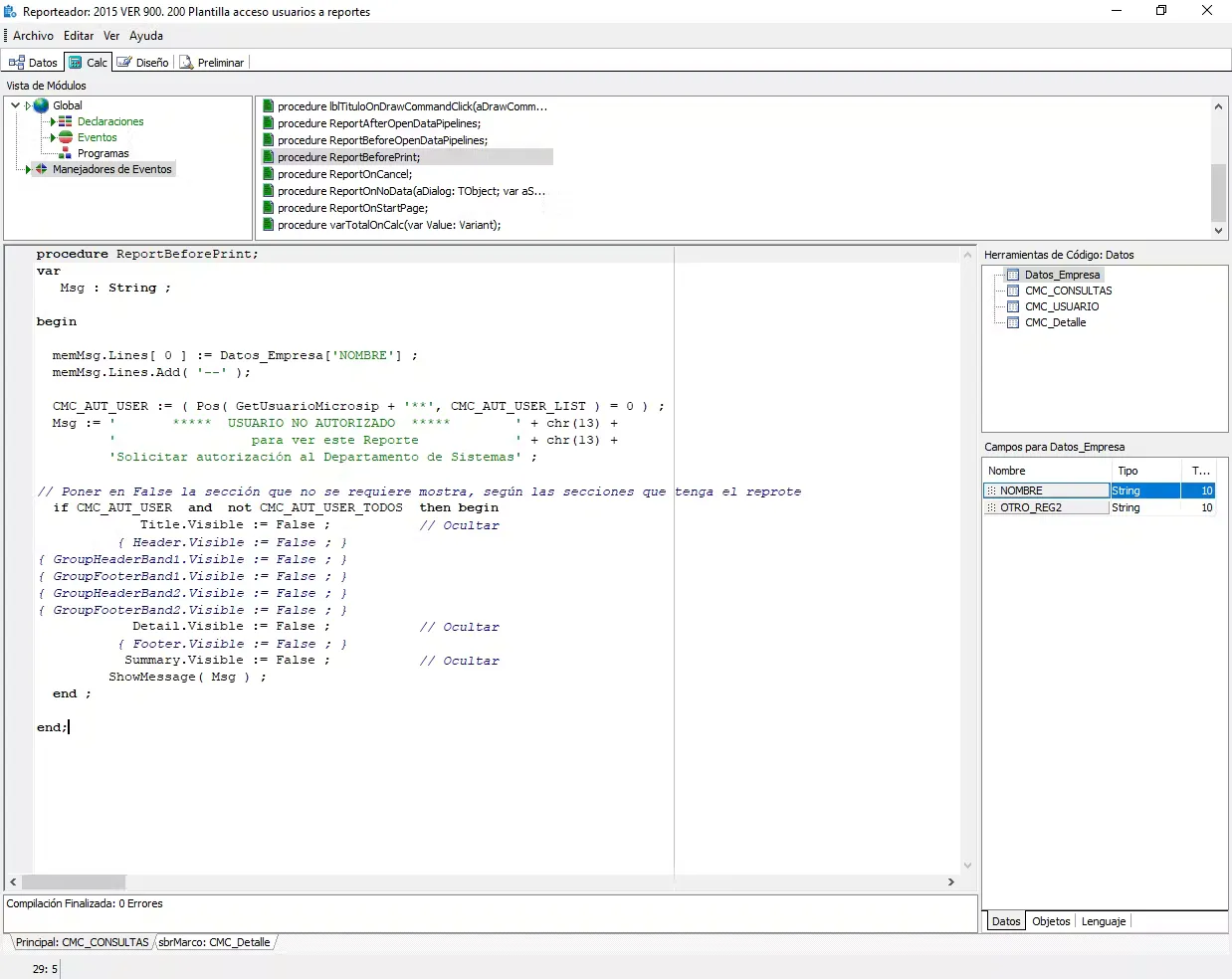Click the Global globe icon in module tree

click(x=41, y=105)
